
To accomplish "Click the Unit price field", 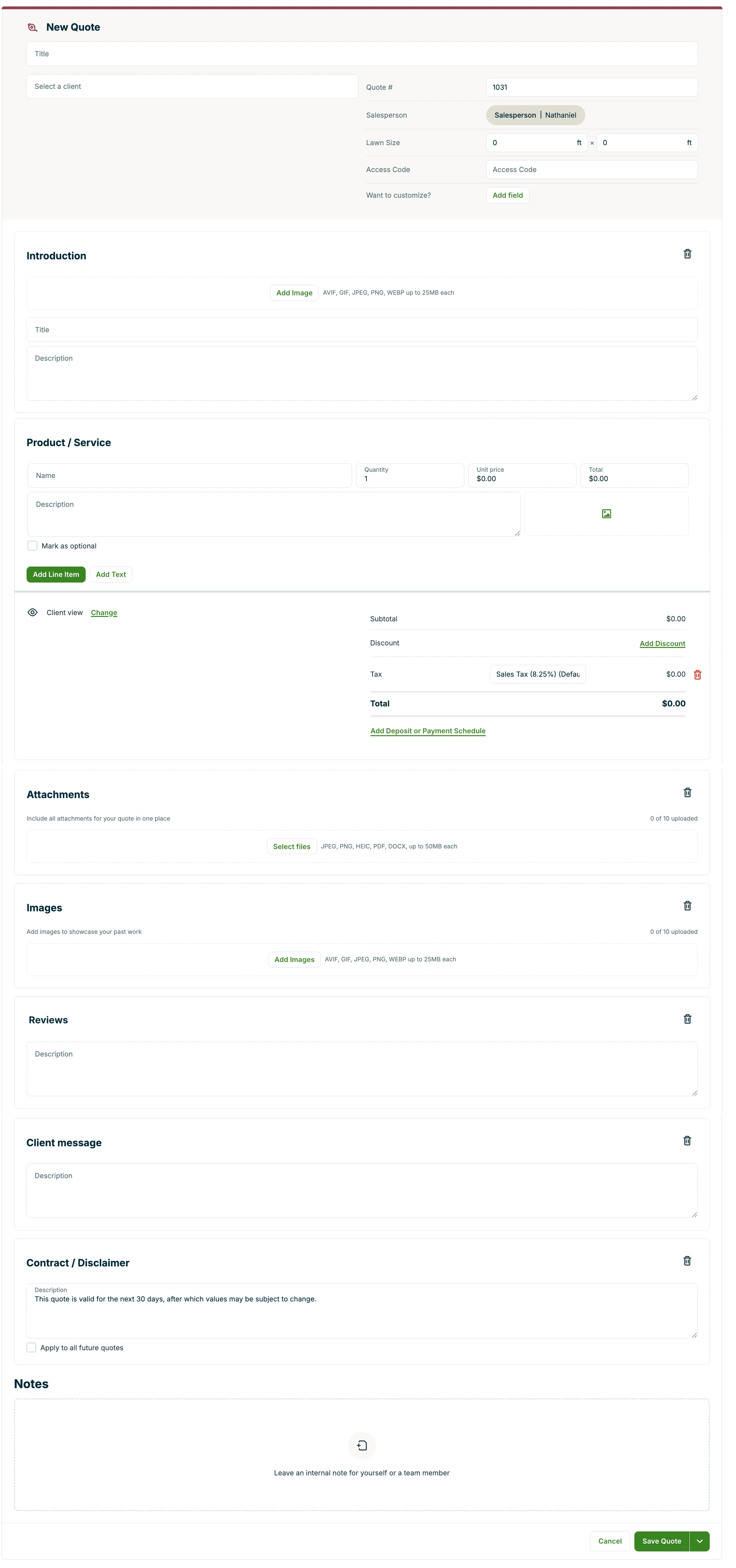I will click(x=522, y=476).
